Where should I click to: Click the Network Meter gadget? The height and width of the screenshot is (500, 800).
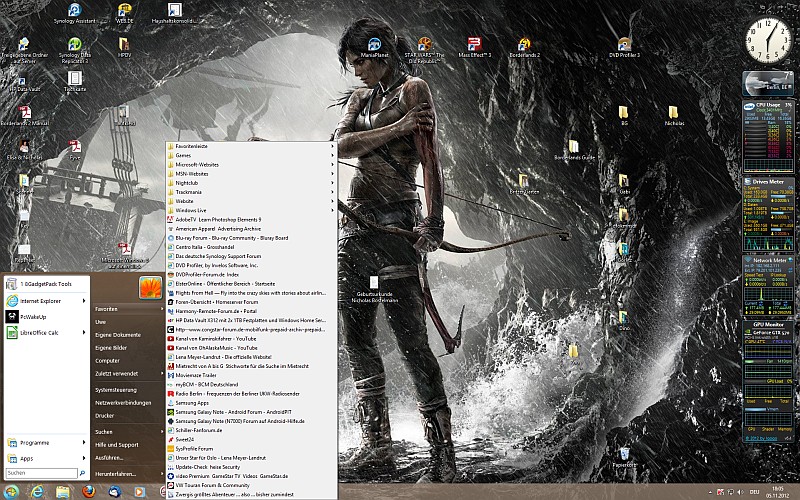tap(768, 286)
